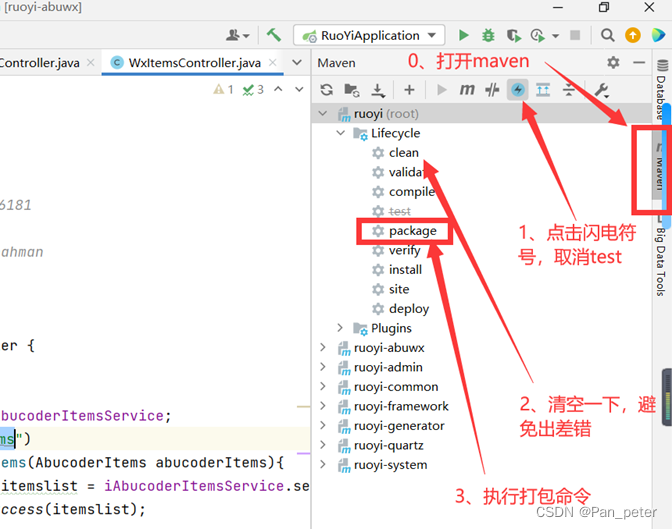Hide the Maven panel minus icon
The width and height of the screenshot is (672, 529).
coord(639,63)
